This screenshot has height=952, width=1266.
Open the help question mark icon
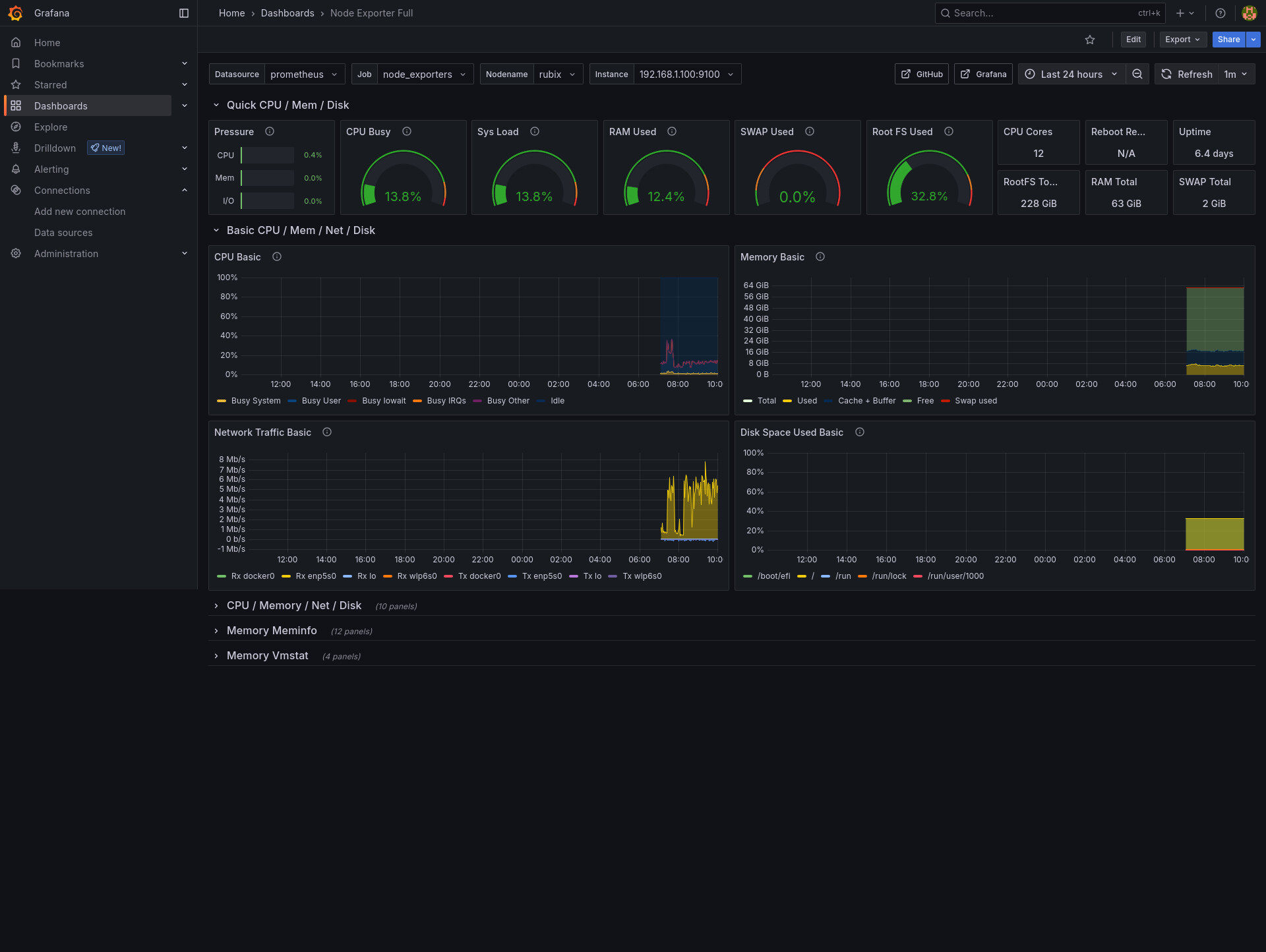1221,13
